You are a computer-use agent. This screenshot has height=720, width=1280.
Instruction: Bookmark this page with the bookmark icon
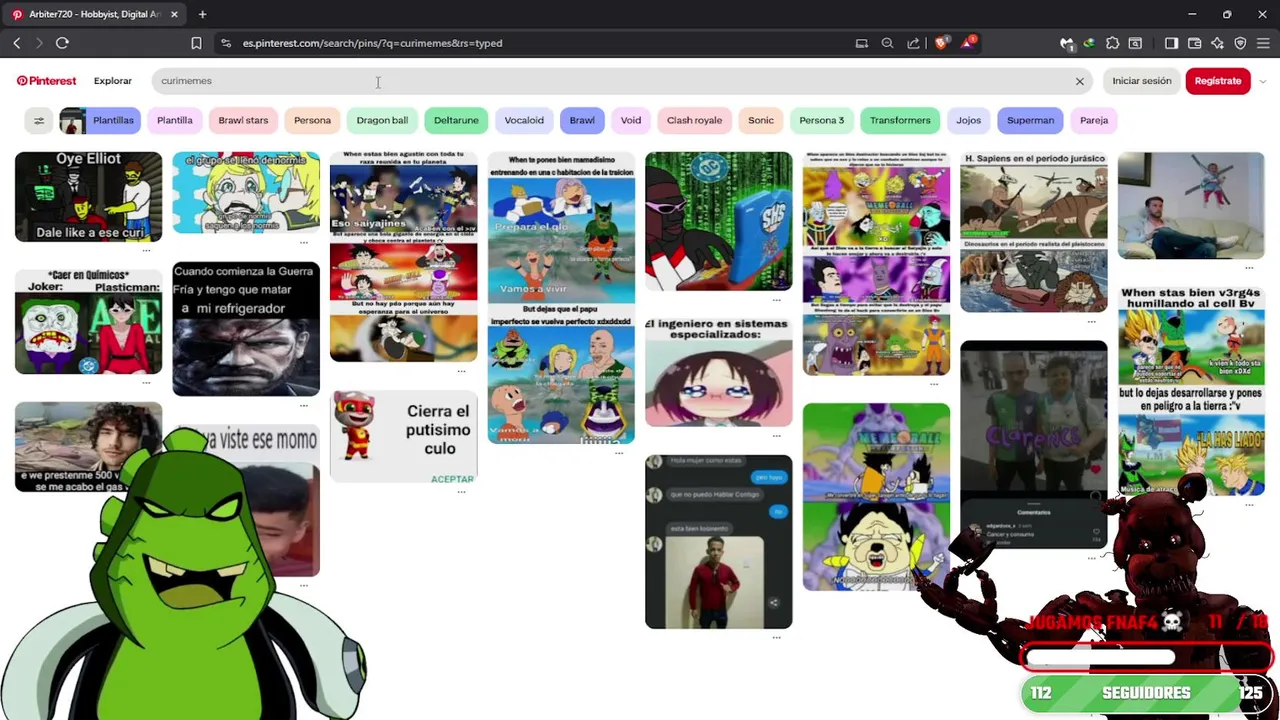coord(196,43)
